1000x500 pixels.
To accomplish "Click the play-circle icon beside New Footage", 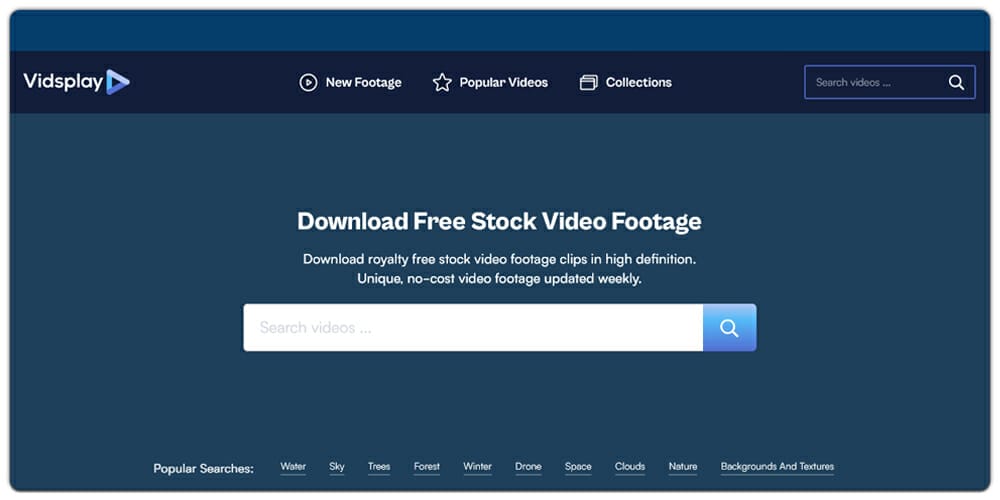I will coord(308,83).
